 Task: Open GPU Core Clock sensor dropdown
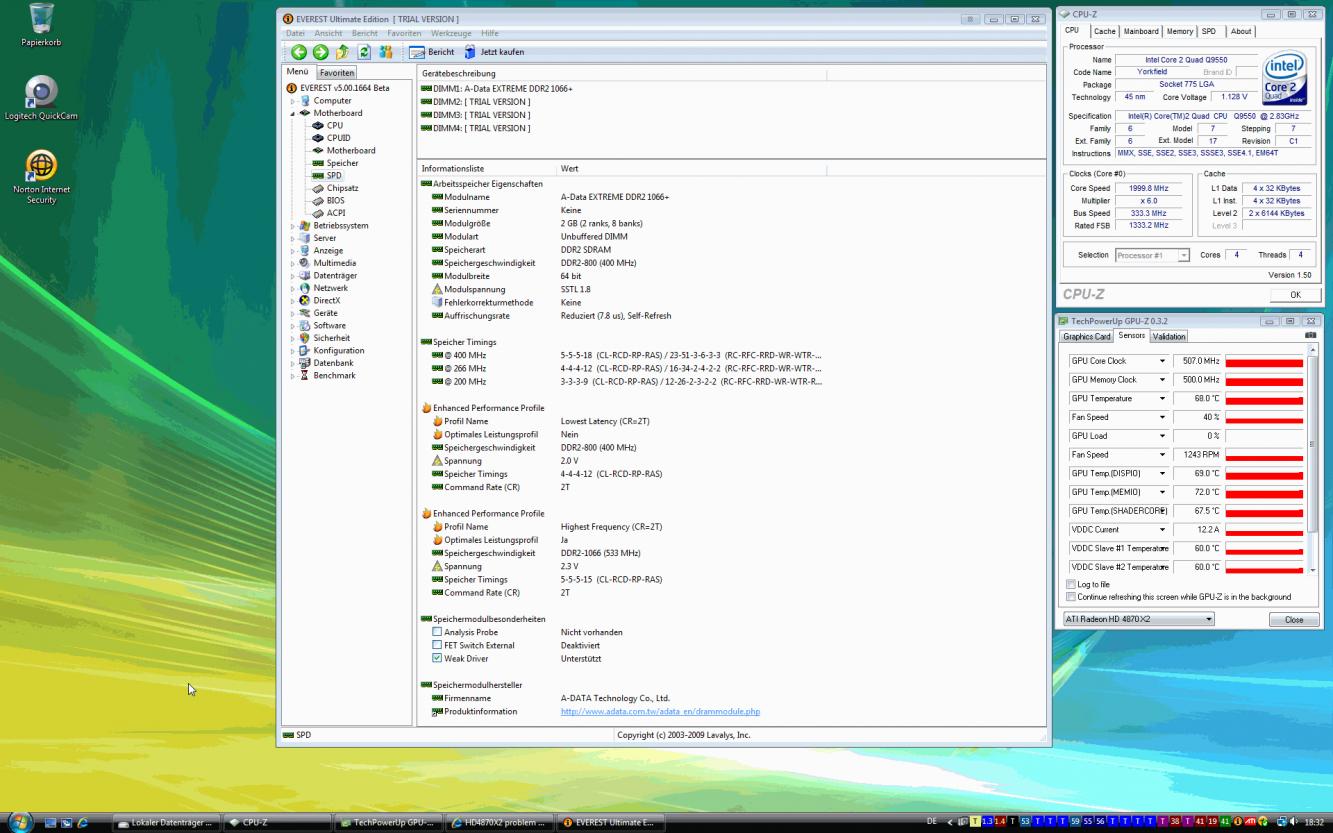(x=1162, y=361)
